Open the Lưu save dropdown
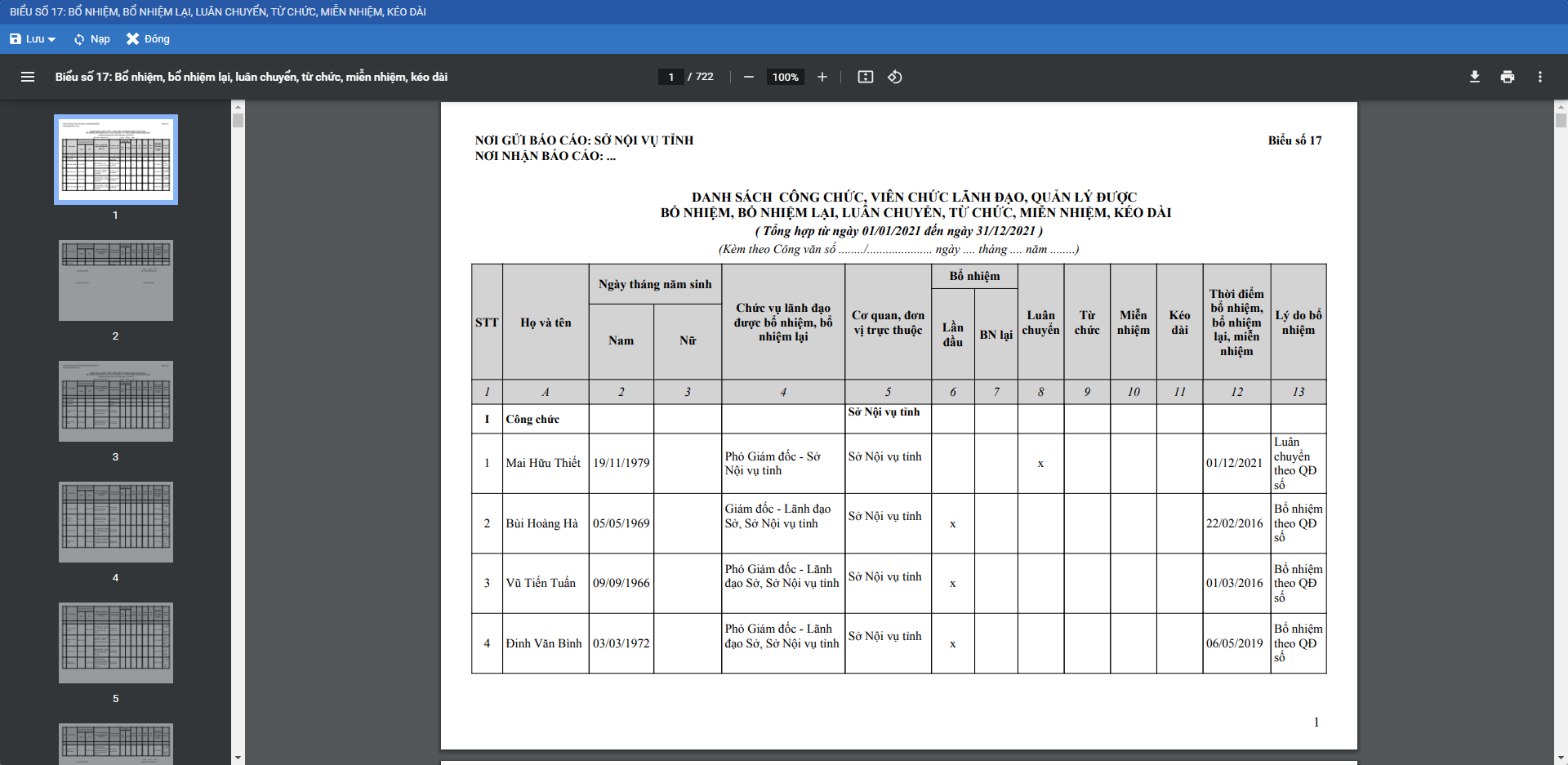Screen dimensions: 1568x765 click(33, 39)
